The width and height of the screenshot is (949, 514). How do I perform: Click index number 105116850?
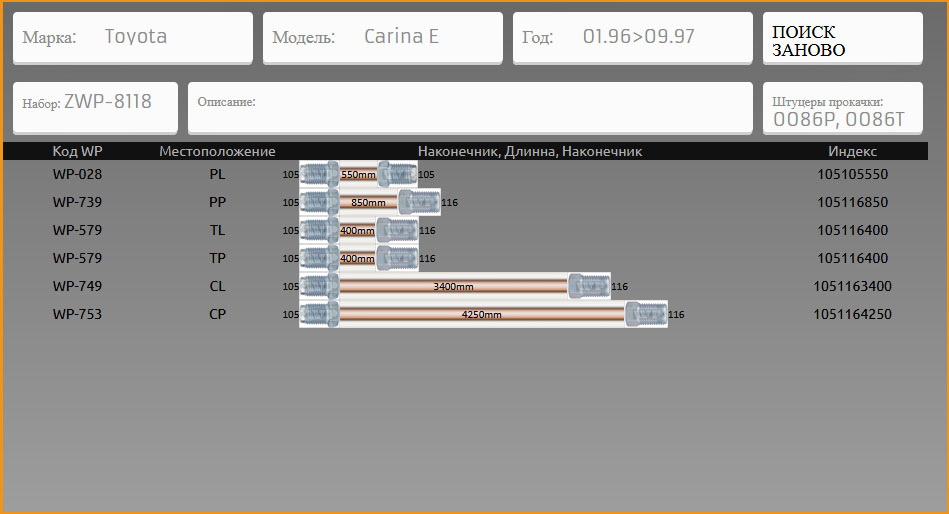click(852, 202)
